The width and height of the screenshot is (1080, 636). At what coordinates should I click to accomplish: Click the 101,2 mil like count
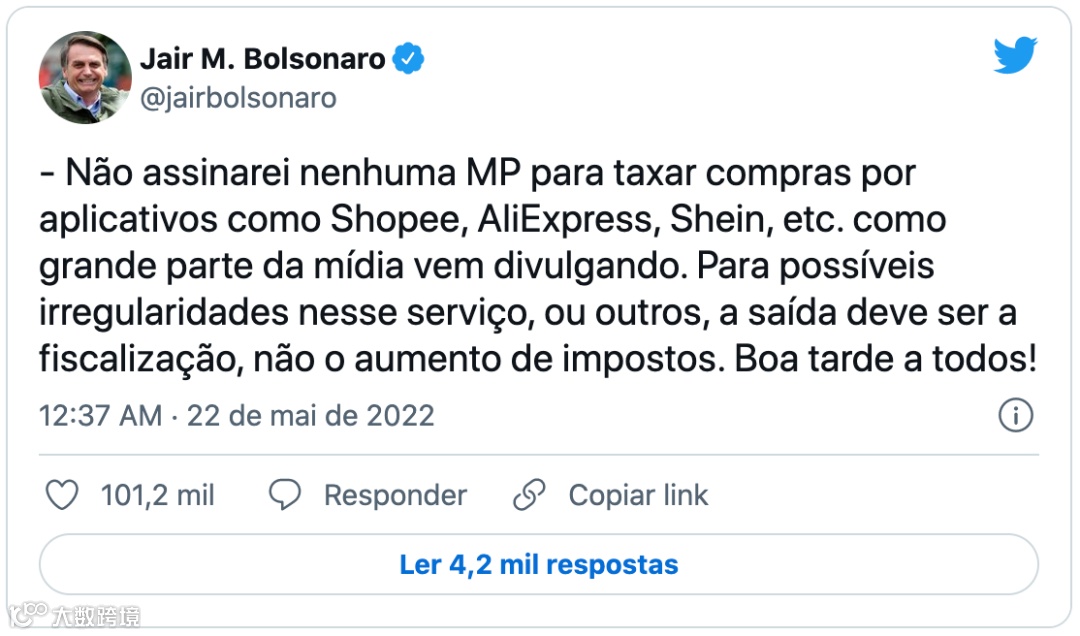click(x=157, y=495)
